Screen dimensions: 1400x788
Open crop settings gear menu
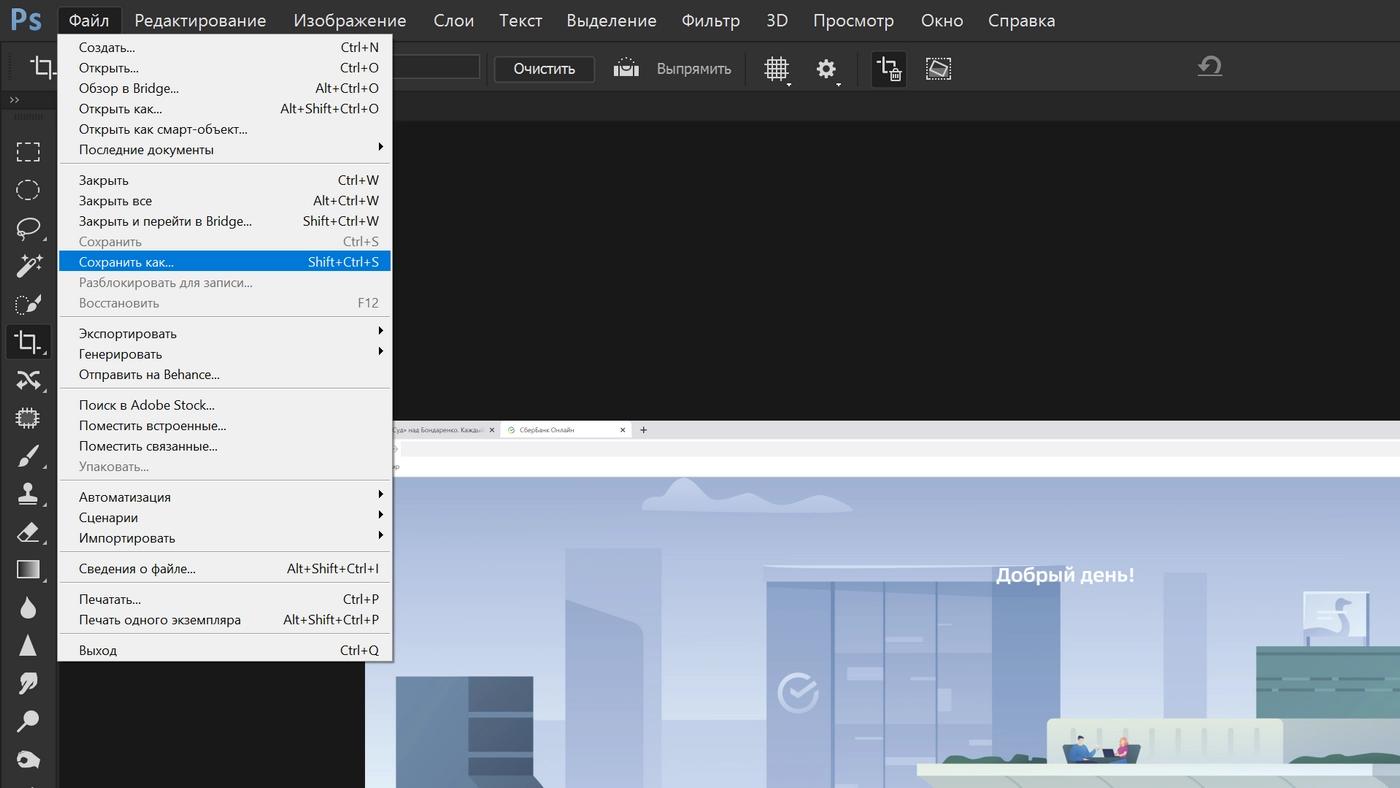(828, 69)
